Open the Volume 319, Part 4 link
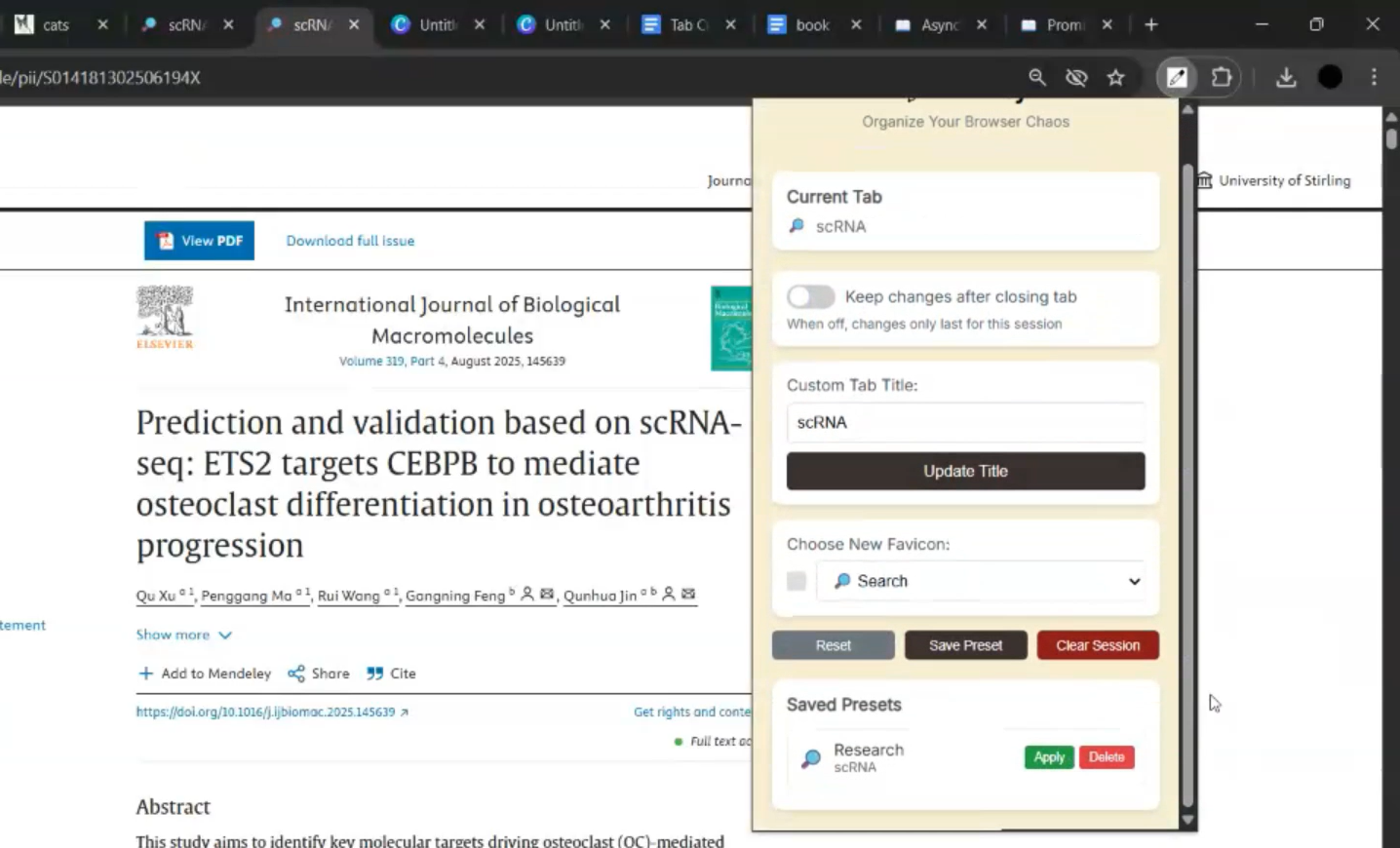Image resolution: width=1400 pixels, height=848 pixels. [x=392, y=361]
